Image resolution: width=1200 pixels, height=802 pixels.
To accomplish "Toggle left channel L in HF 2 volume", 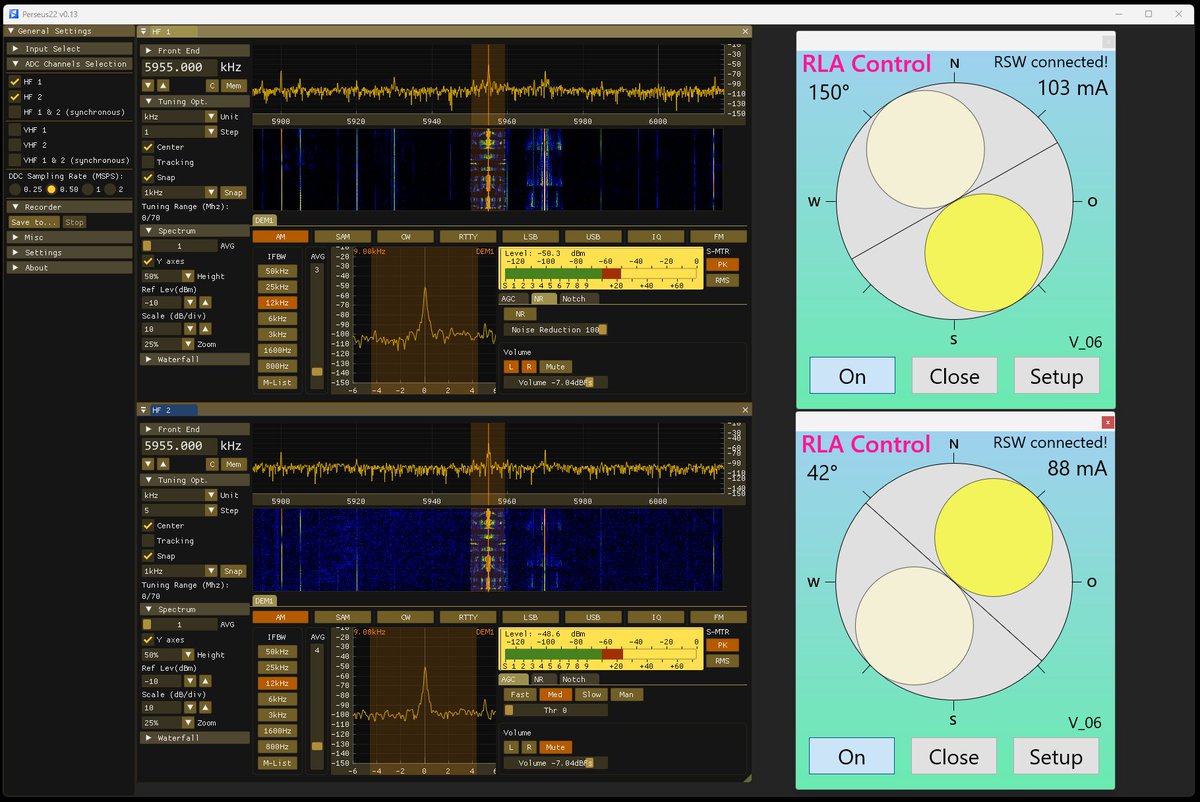I will (x=511, y=747).
